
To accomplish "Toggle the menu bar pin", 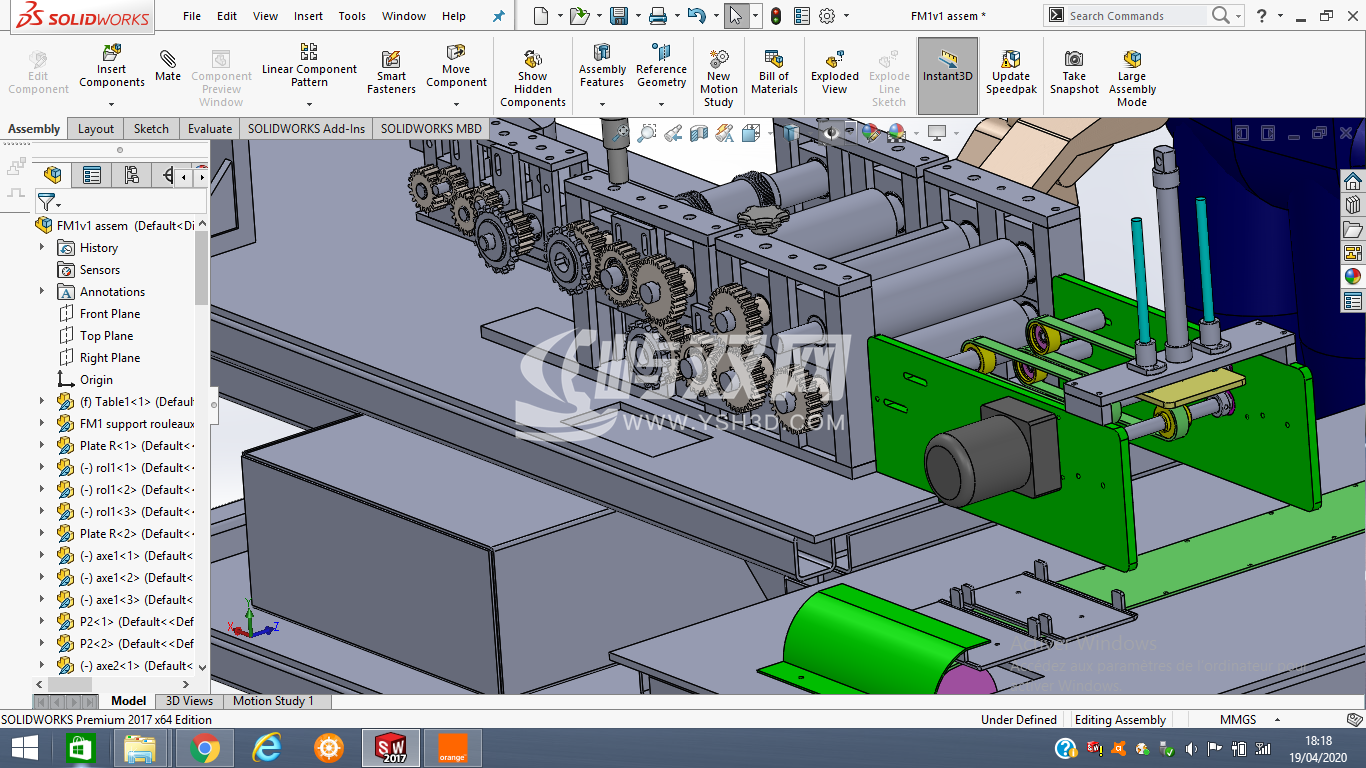I will 499,16.
